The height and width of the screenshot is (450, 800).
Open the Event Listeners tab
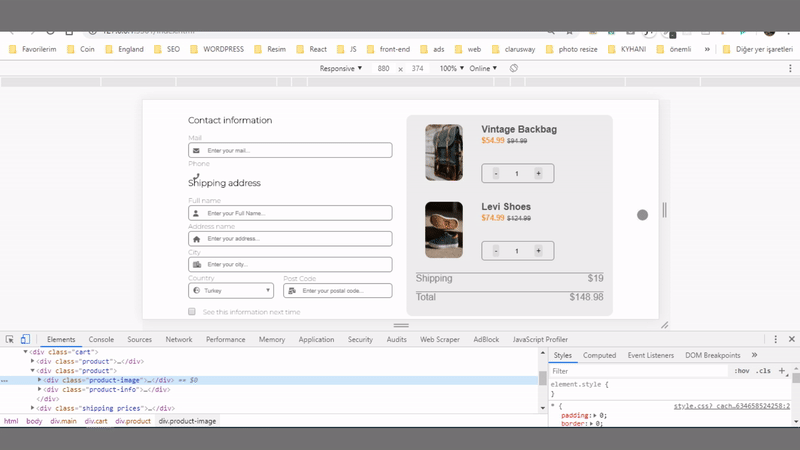(651, 355)
